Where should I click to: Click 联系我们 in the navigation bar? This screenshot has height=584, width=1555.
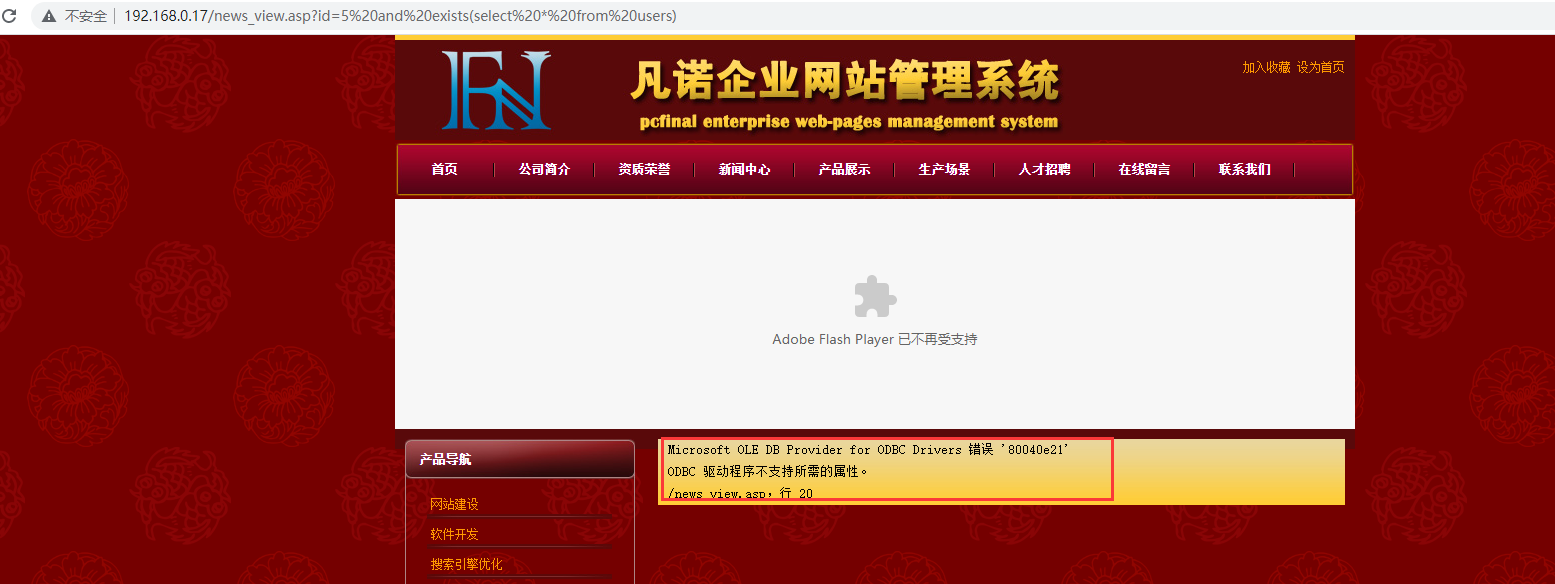[x=1244, y=169]
